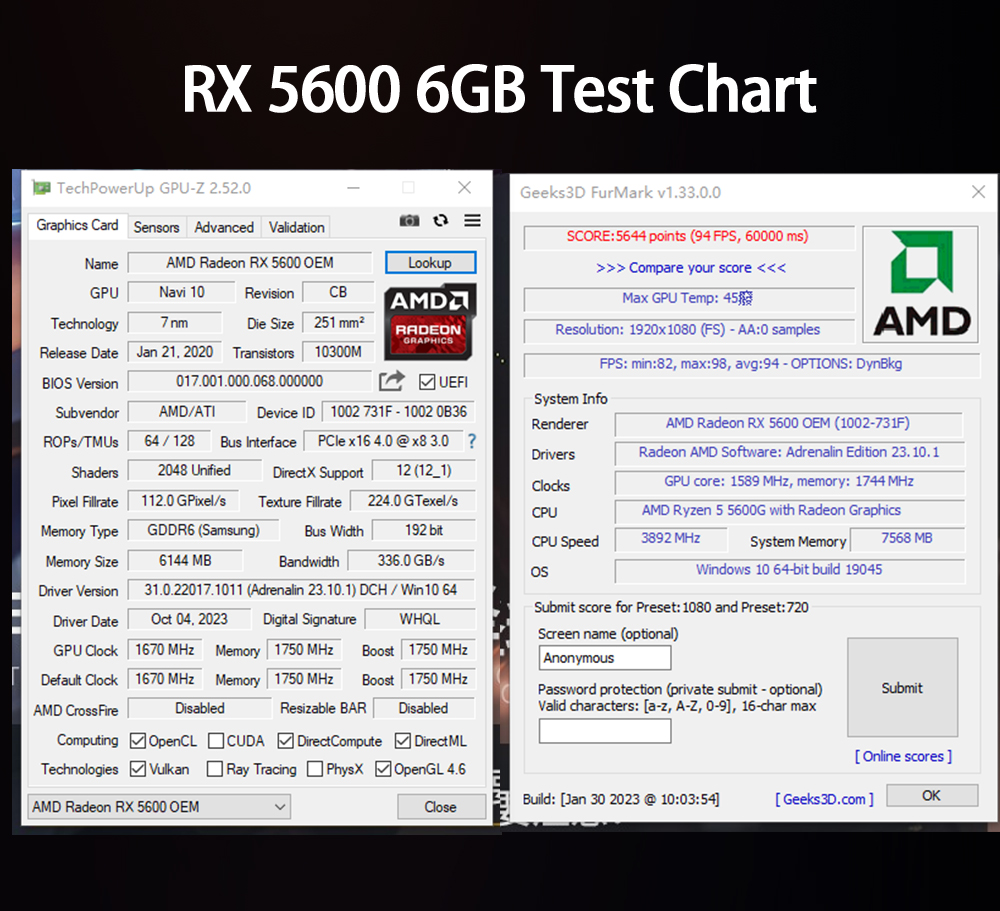
Task: Click the 6144 MB memory size value
Action: pyautogui.click(x=185, y=560)
